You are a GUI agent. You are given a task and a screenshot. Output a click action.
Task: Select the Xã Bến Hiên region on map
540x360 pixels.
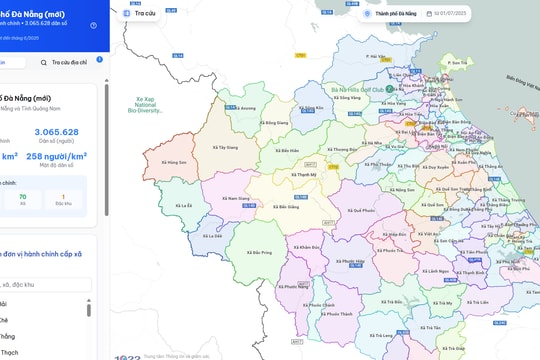tap(287, 151)
